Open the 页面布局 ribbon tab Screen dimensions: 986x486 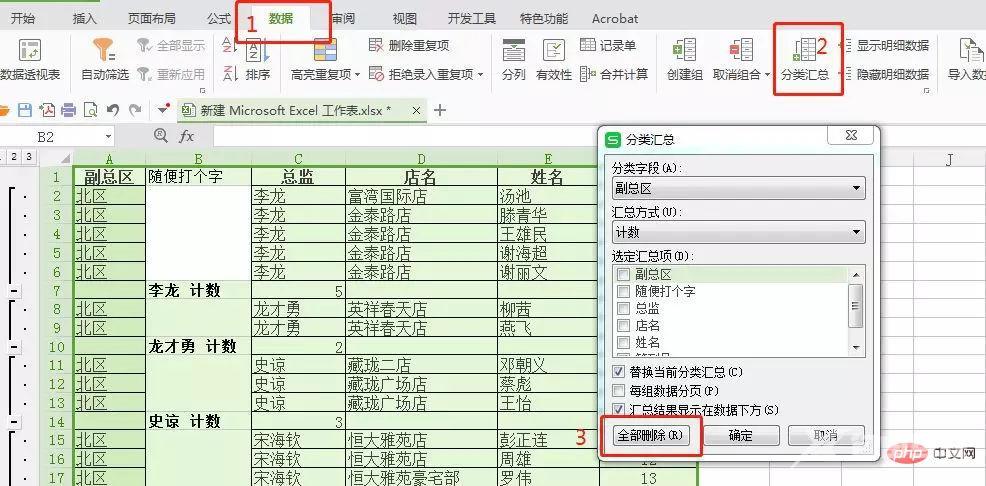(x=154, y=18)
